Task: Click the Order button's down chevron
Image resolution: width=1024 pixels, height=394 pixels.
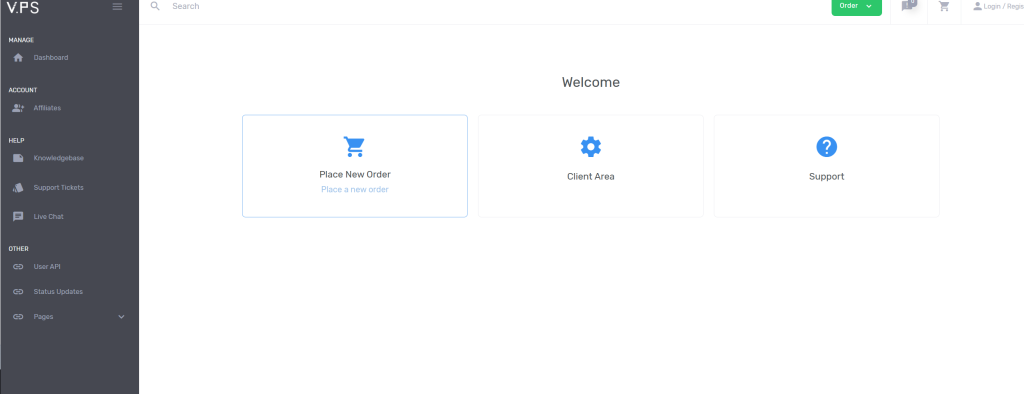Action: point(869,7)
